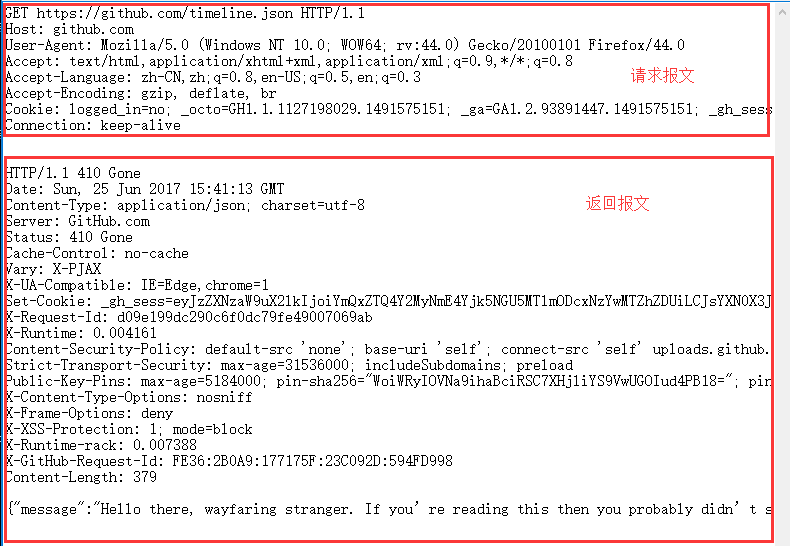Click the Accept-Language header line

[213, 77]
